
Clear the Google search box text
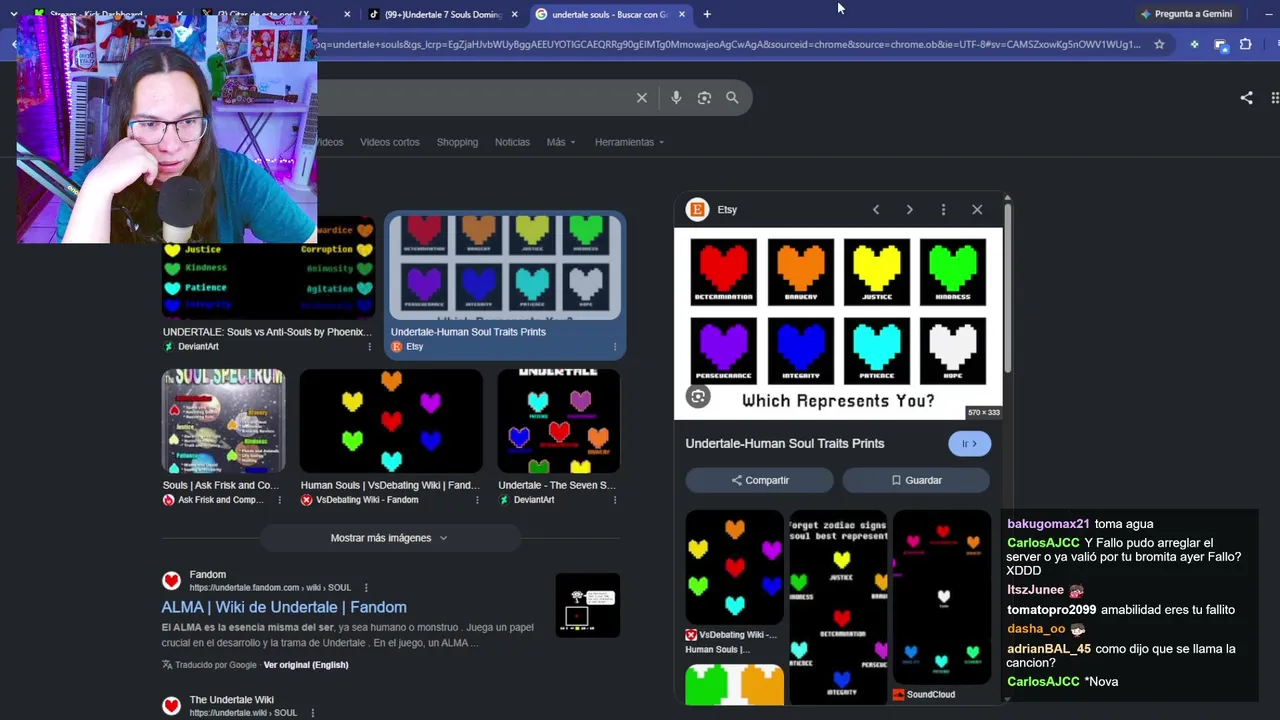[x=642, y=98]
